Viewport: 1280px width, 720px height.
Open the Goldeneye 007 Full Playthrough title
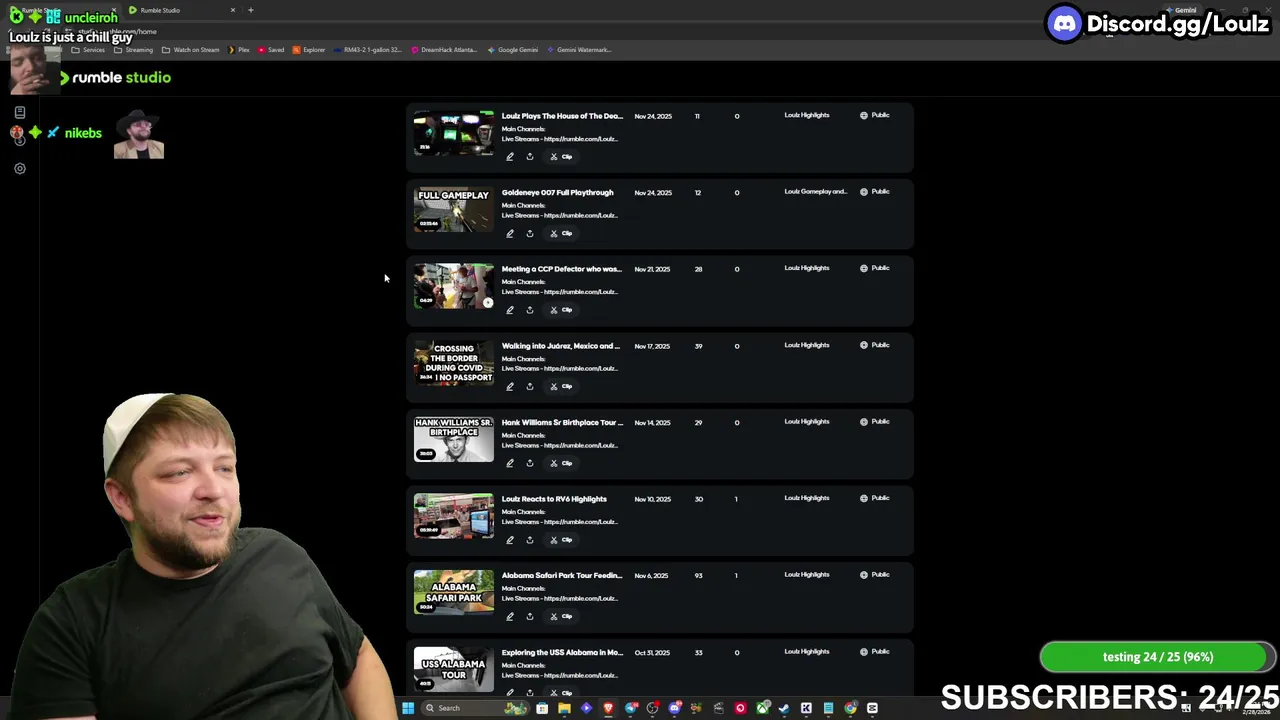tap(557, 193)
